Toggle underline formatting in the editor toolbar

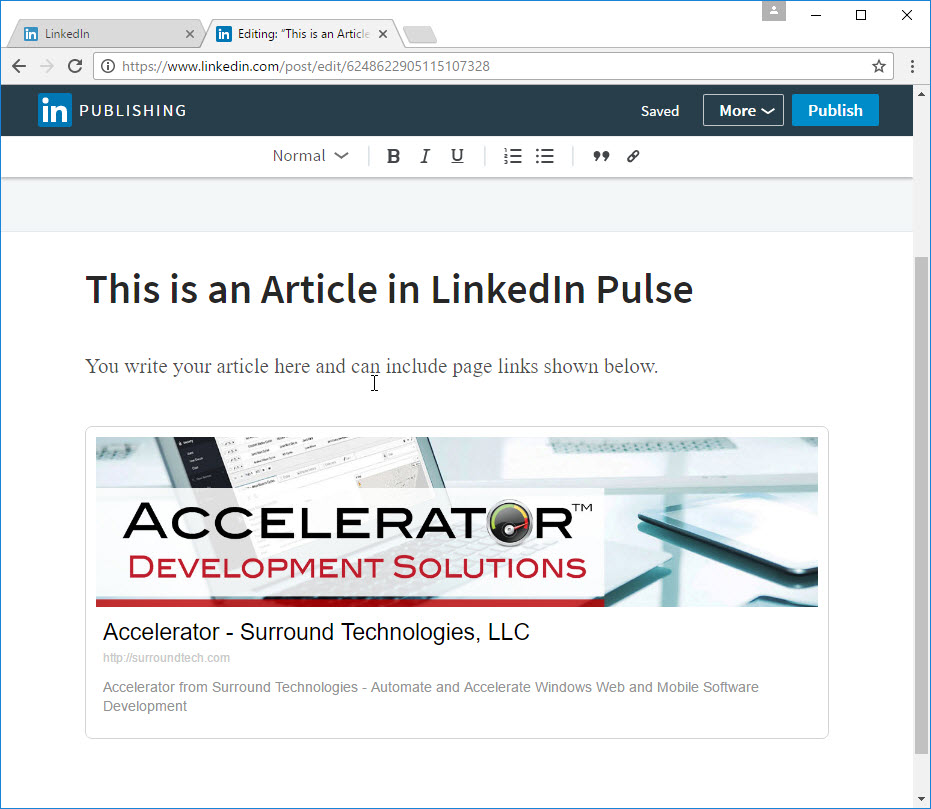point(457,156)
